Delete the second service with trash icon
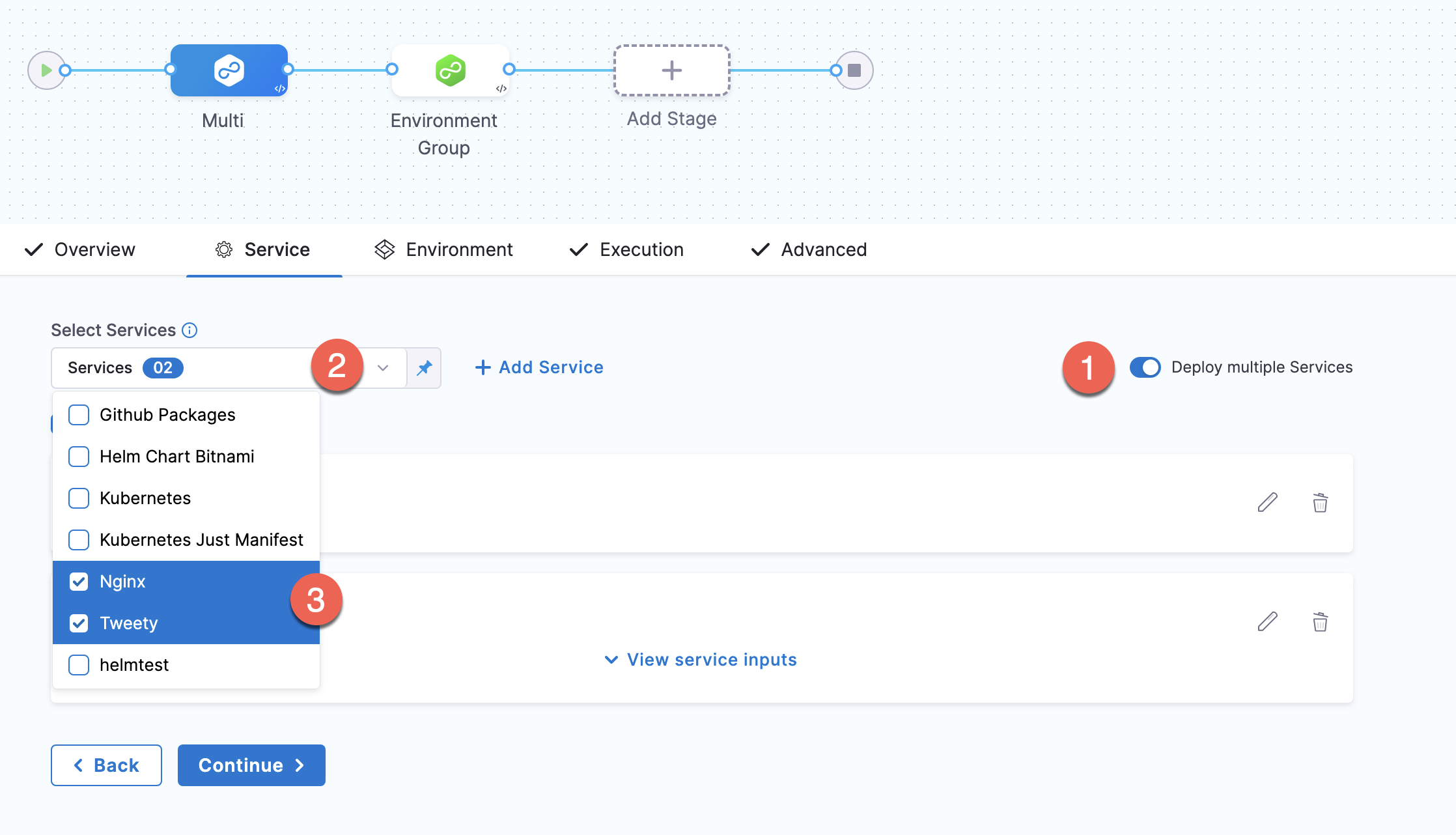 tap(1320, 622)
